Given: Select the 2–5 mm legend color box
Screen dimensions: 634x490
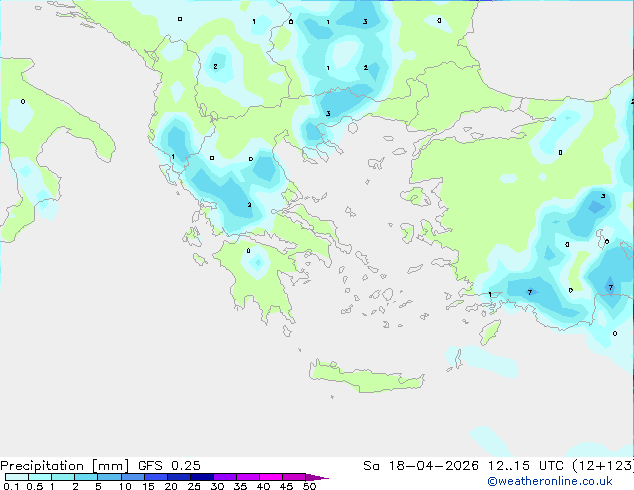Looking at the screenshot, I should click(86, 477).
